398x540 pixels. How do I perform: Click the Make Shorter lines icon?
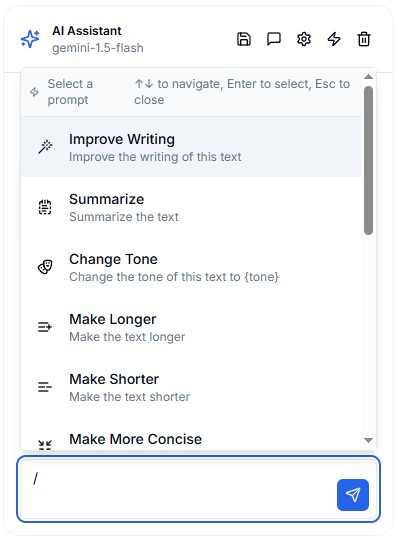click(45, 387)
